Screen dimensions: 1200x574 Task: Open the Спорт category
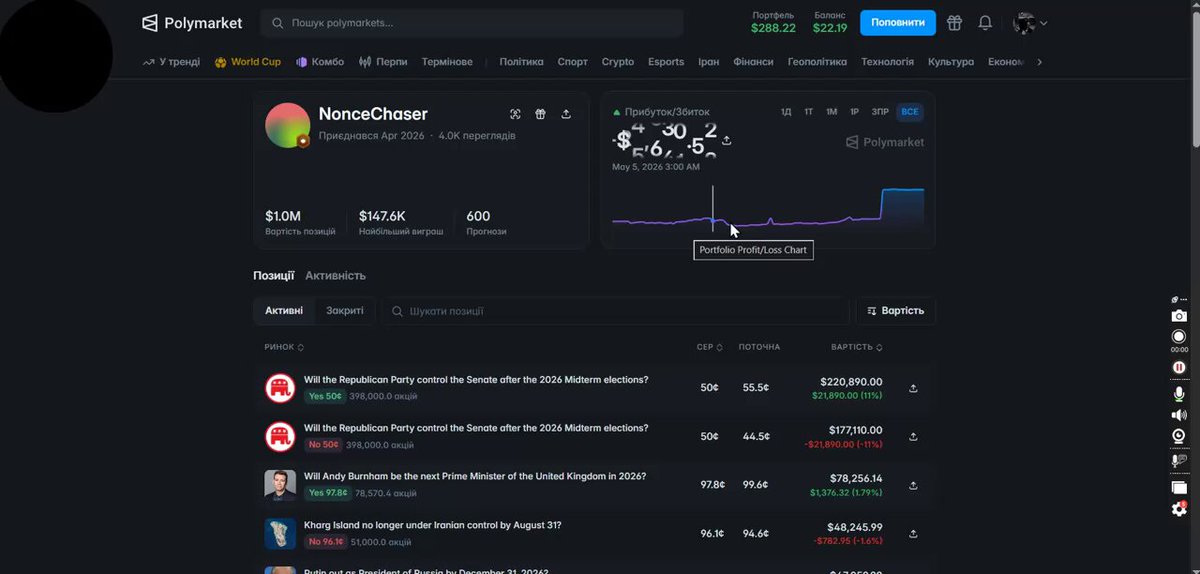click(x=573, y=62)
